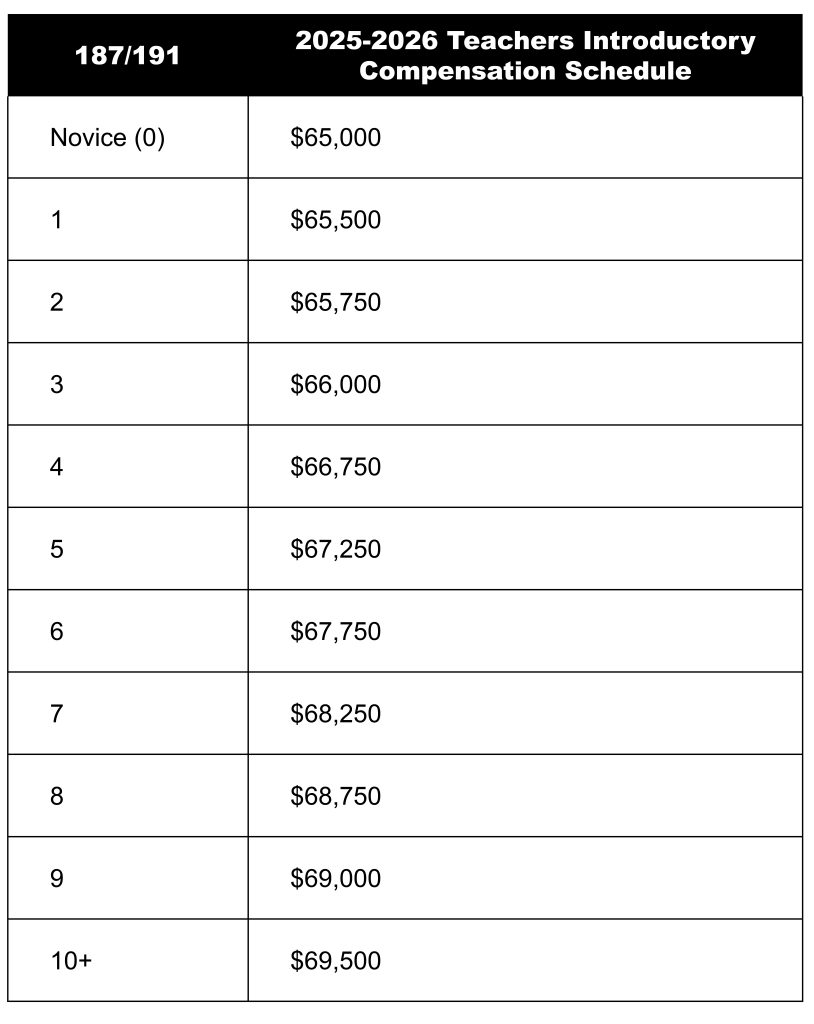Click the $69,000 salary value
This screenshot has width=814, height=1024.
click(336, 879)
